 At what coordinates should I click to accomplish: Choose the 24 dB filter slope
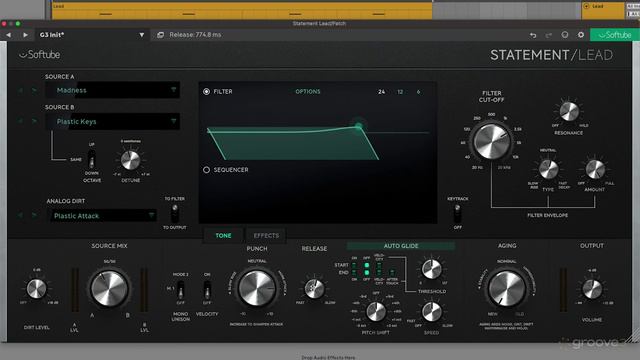381,92
